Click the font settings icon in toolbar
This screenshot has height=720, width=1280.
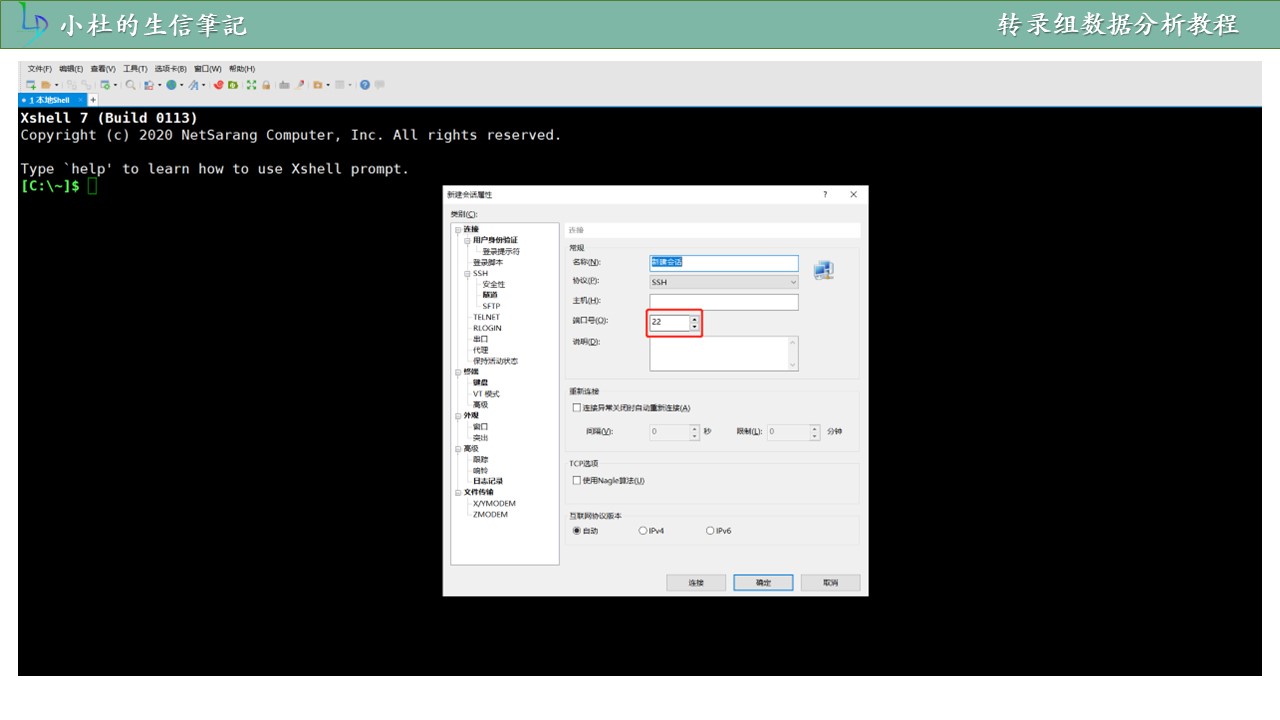(x=193, y=85)
